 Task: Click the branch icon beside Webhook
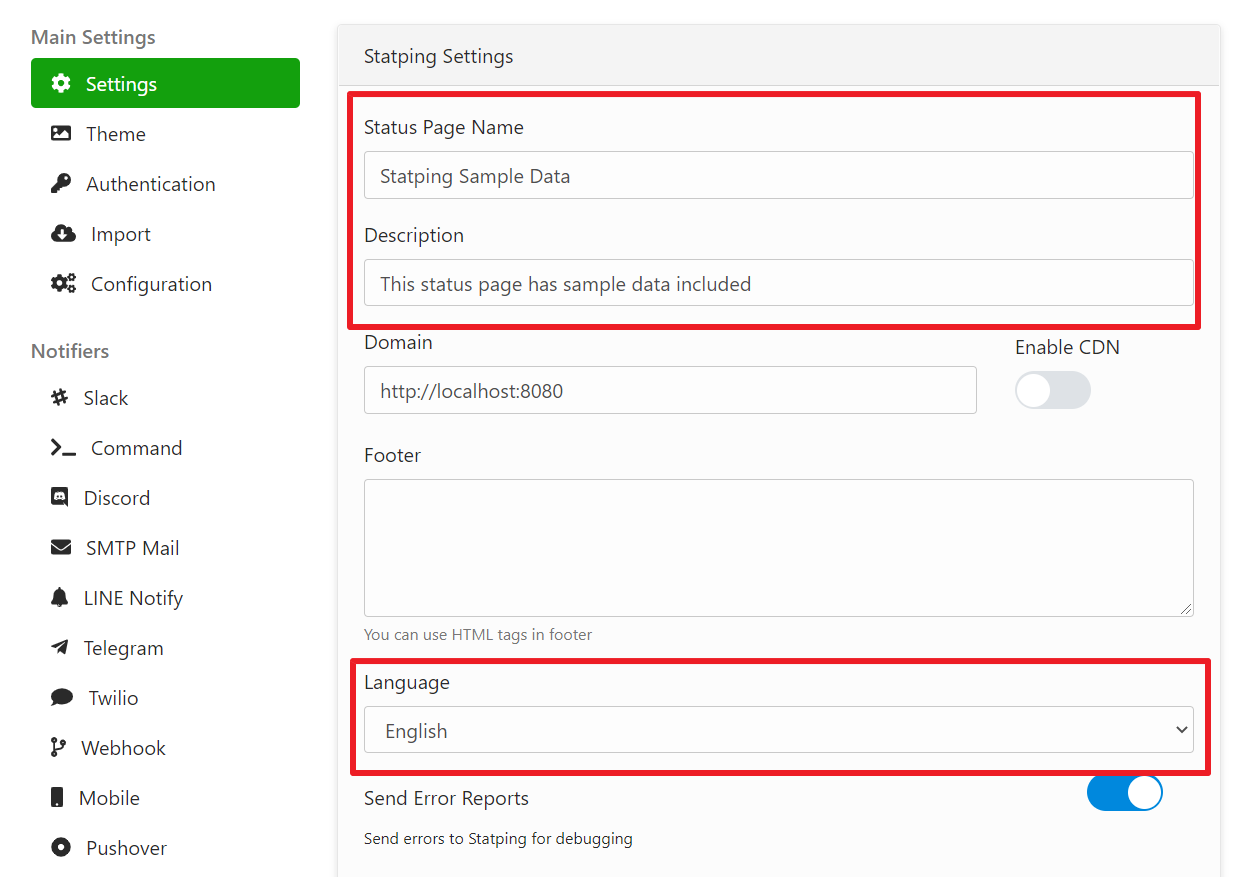(x=58, y=747)
